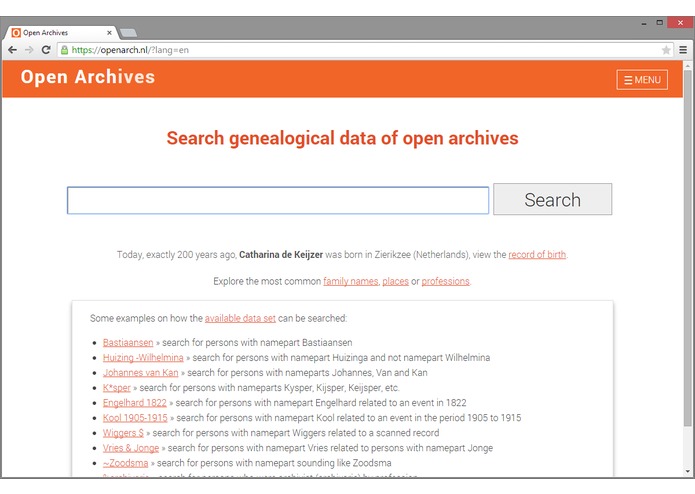The height and width of the screenshot is (494, 695).
Task: Open the site MENU button
Action: 642,80
